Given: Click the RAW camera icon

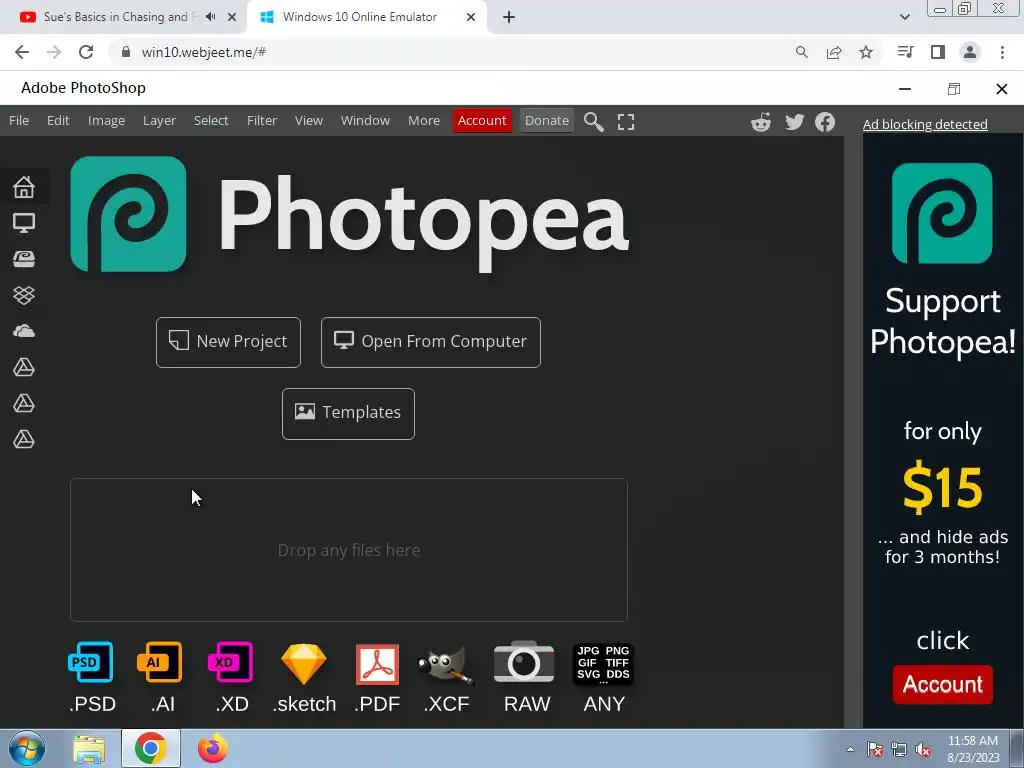Looking at the screenshot, I should click(x=524, y=662).
